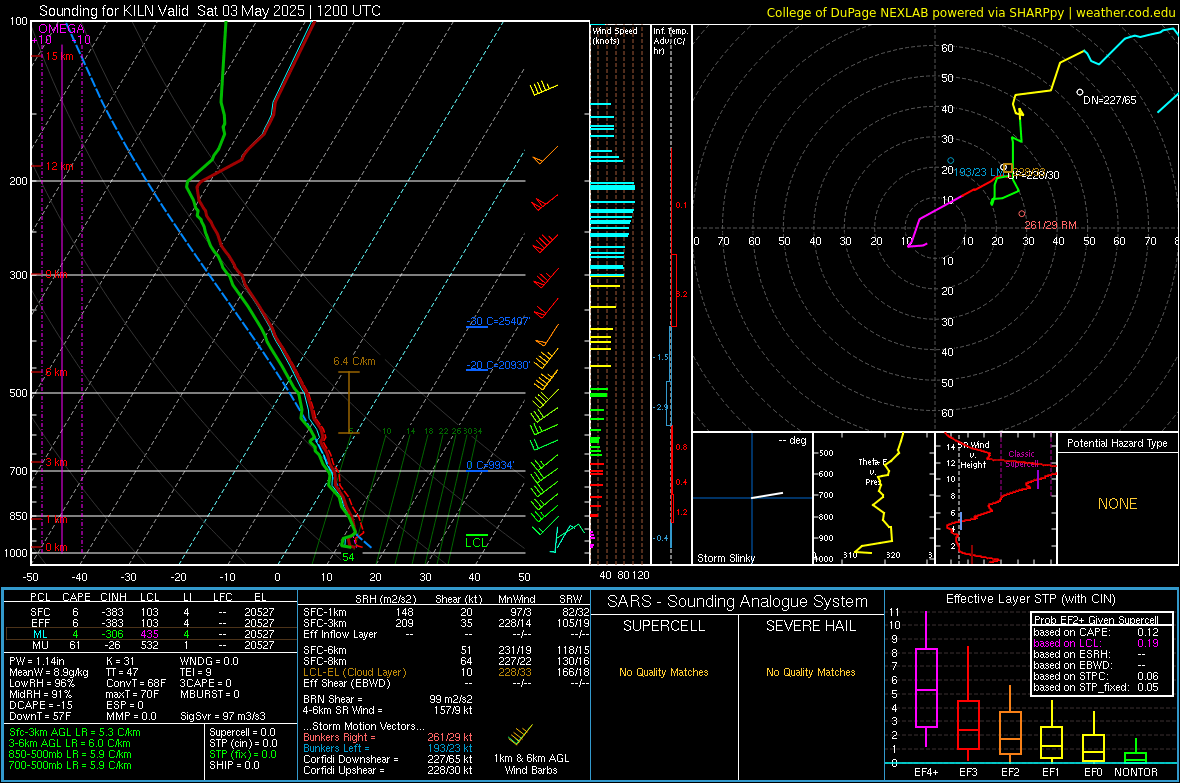1180x783 pixels.
Task: Click the 'BRN Shear =' line
Action: point(388,699)
